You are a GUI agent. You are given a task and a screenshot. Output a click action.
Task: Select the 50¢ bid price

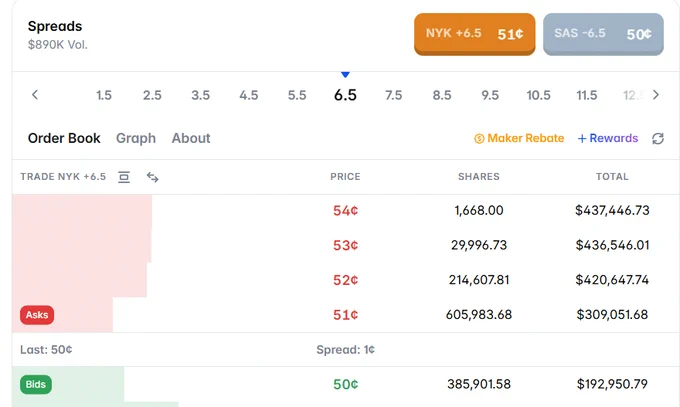(x=345, y=384)
